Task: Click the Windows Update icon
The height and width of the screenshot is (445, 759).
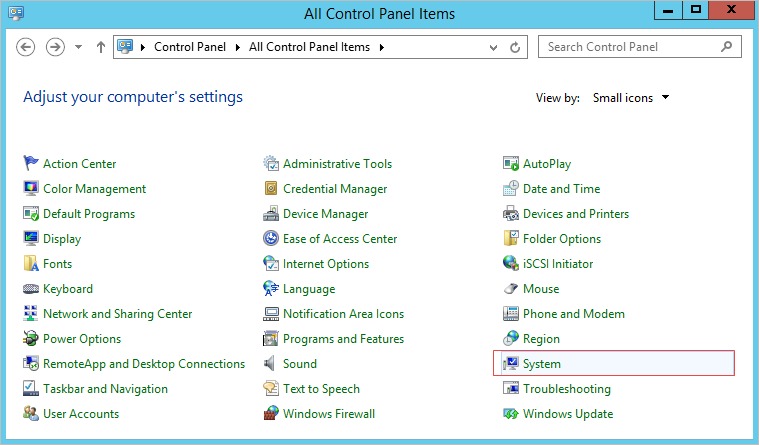Action: [x=511, y=414]
